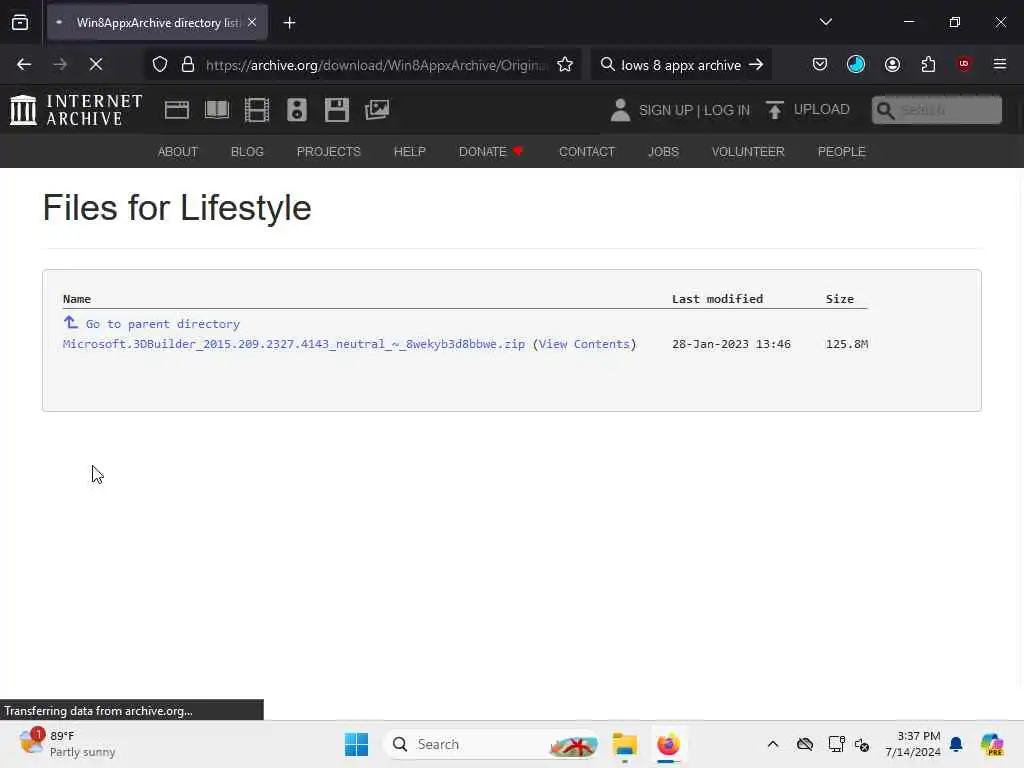
Task: Show hidden system tray icons
Action: pos(773,744)
